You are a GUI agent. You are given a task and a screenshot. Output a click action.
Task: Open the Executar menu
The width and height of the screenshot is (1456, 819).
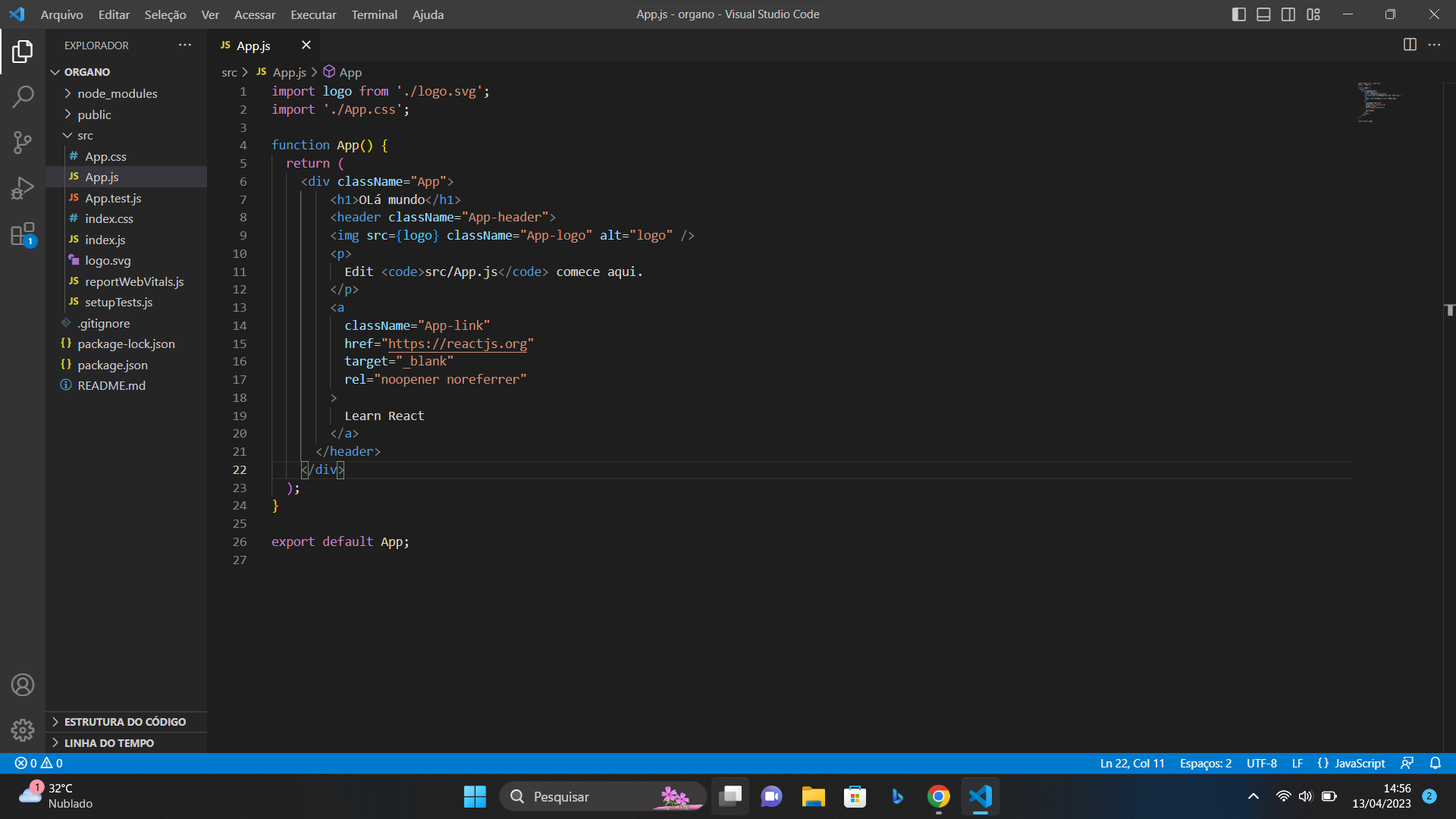point(313,14)
